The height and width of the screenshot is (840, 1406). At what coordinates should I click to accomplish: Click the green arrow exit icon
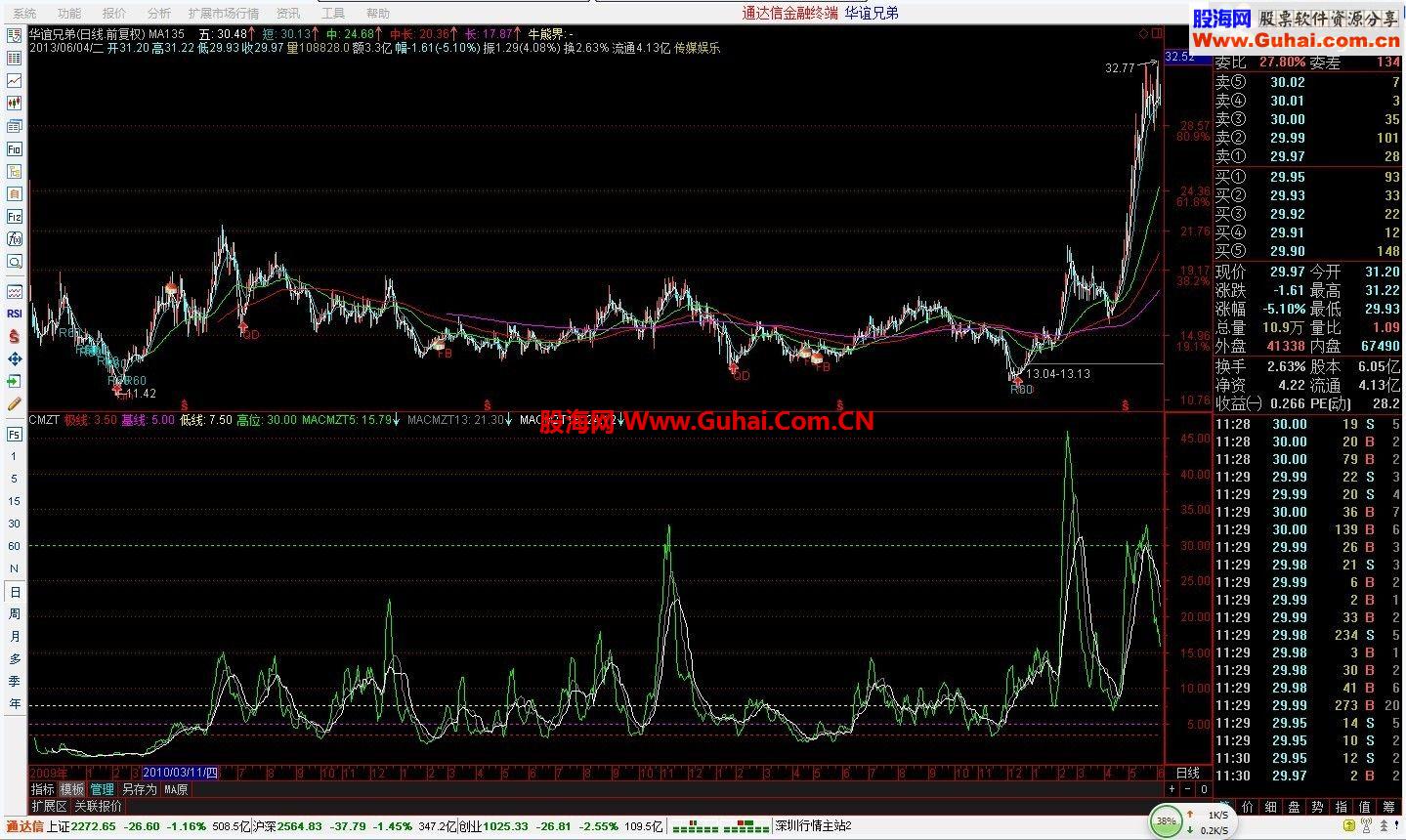coord(15,381)
